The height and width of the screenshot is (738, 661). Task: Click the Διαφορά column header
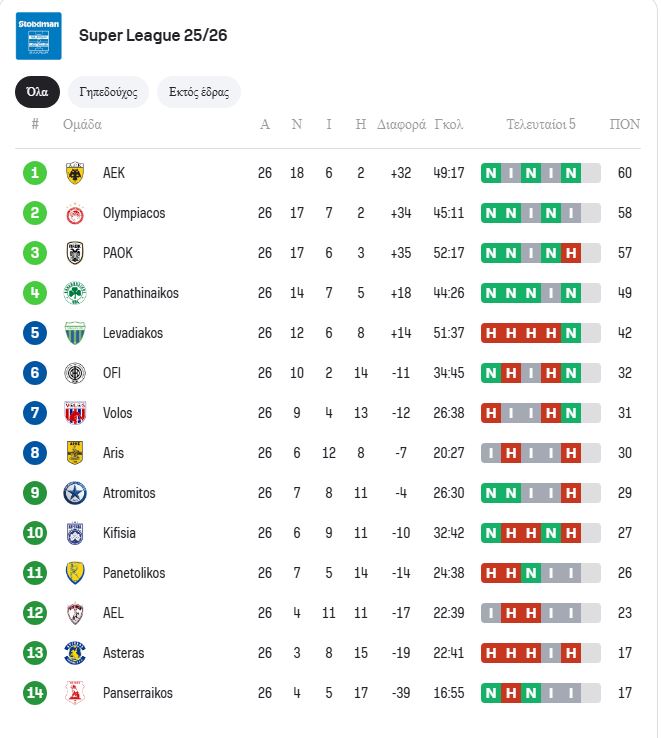[x=401, y=125]
